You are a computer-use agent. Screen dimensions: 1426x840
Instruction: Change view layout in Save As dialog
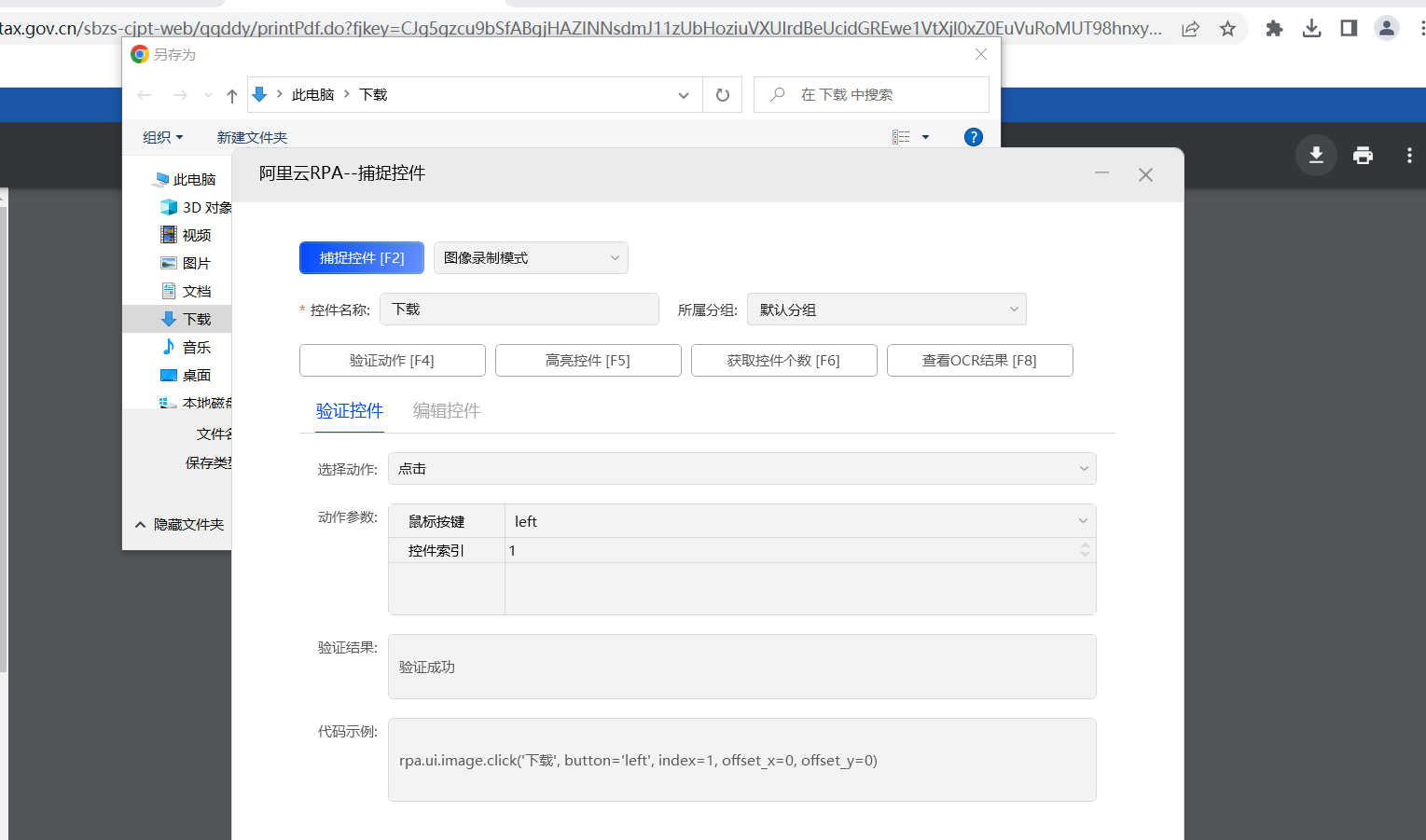tap(901, 137)
